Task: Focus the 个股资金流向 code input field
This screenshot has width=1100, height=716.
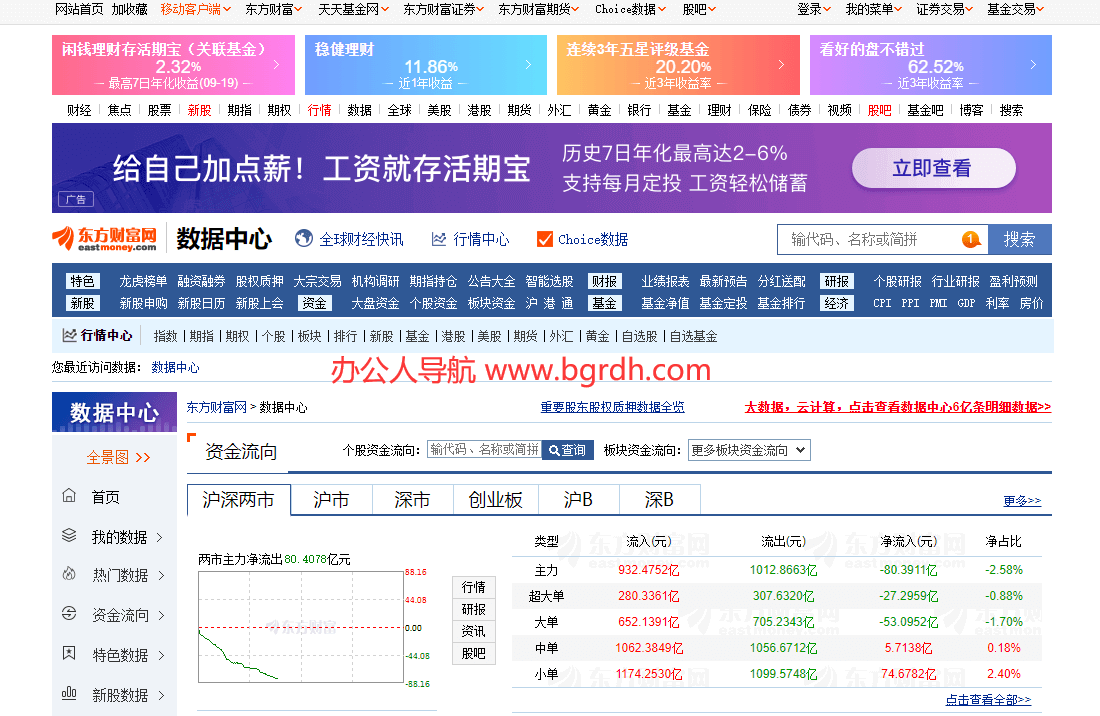Action: coord(484,450)
